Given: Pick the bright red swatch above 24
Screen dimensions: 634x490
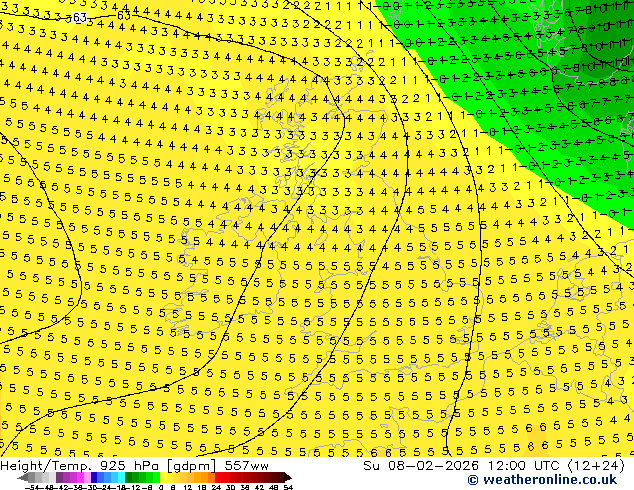Looking at the screenshot, I should pyautogui.click(x=218, y=477).
